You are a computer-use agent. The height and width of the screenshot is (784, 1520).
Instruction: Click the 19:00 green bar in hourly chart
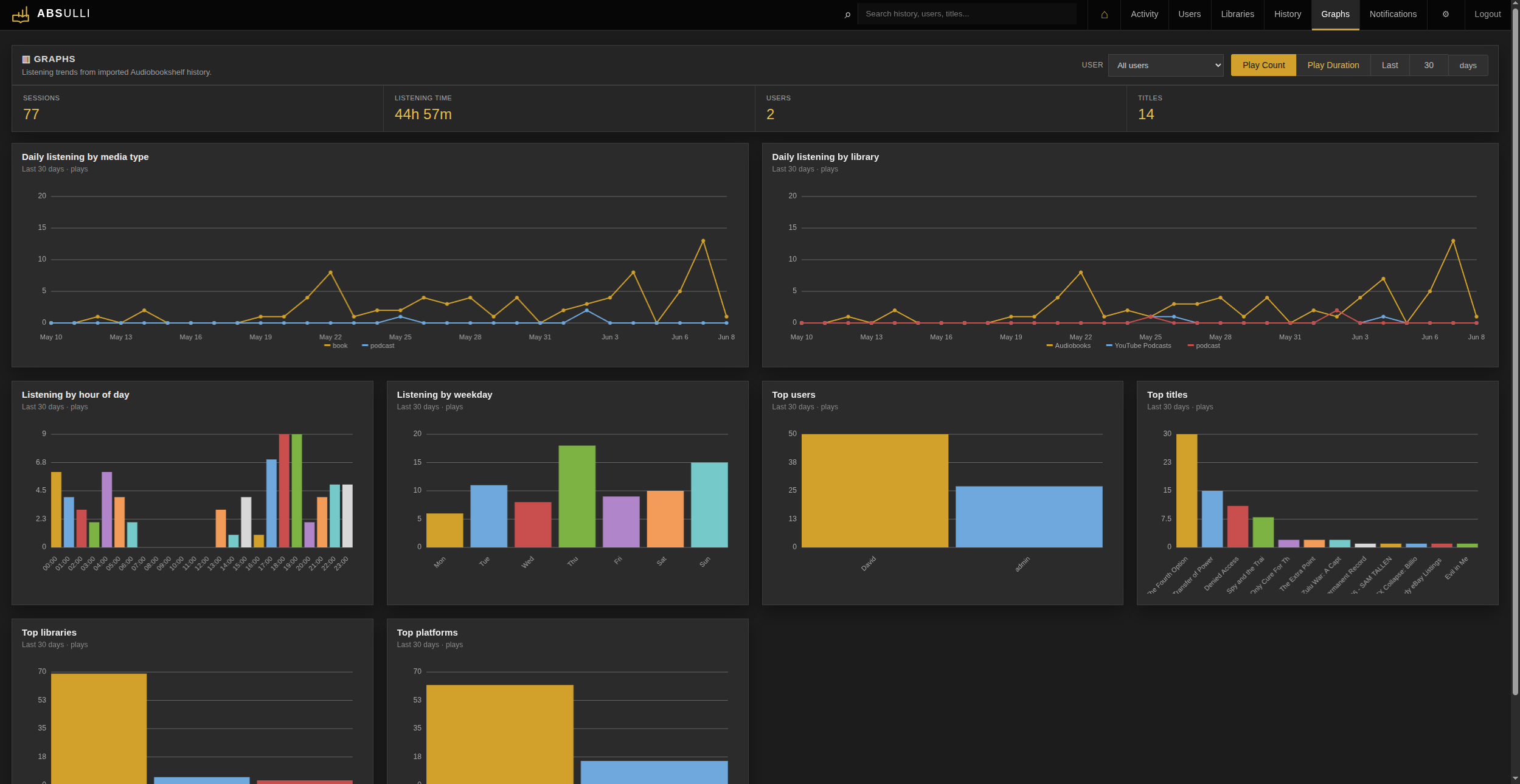point(297,490)
